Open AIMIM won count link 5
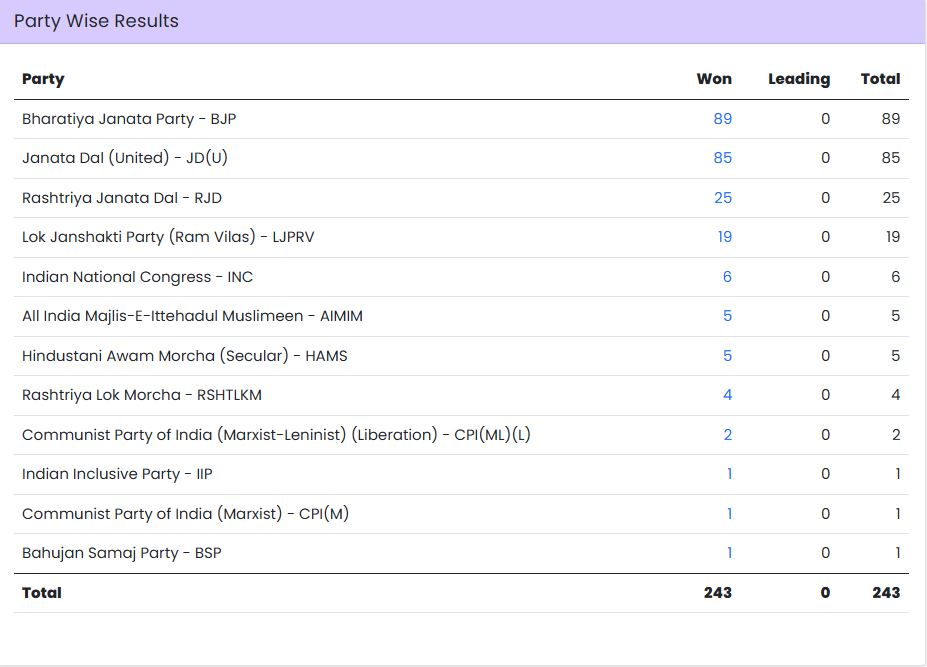927x667 pixels. pyautogui.click(x=727, y=316)
